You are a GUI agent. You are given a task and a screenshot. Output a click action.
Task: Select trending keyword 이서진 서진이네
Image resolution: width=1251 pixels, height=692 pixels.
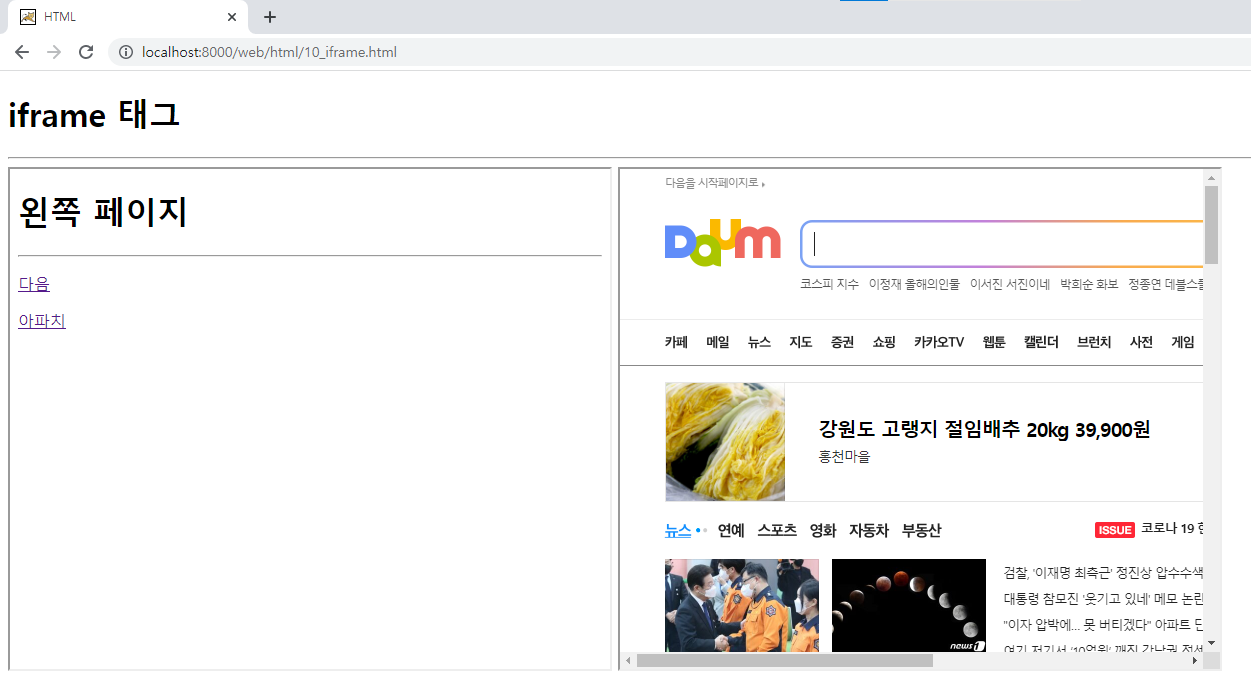(x=1010, y=284)
